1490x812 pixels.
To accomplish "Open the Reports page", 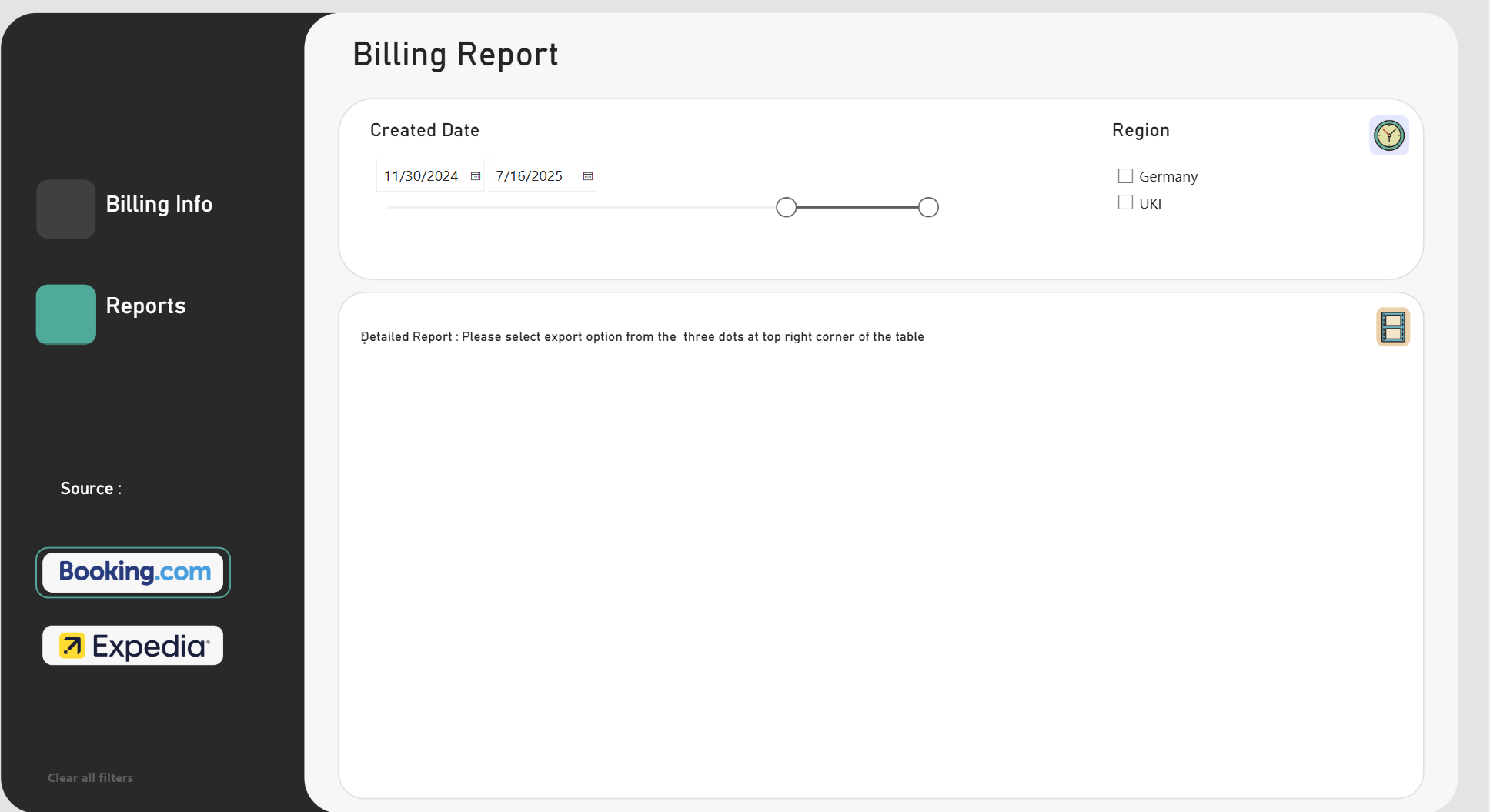I will point(146,306).
